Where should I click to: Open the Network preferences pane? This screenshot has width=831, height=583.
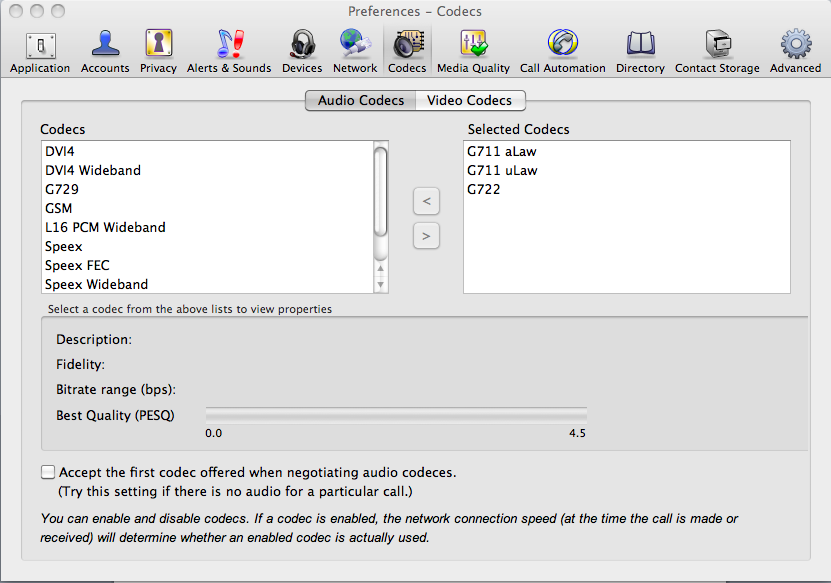point(355,52)
